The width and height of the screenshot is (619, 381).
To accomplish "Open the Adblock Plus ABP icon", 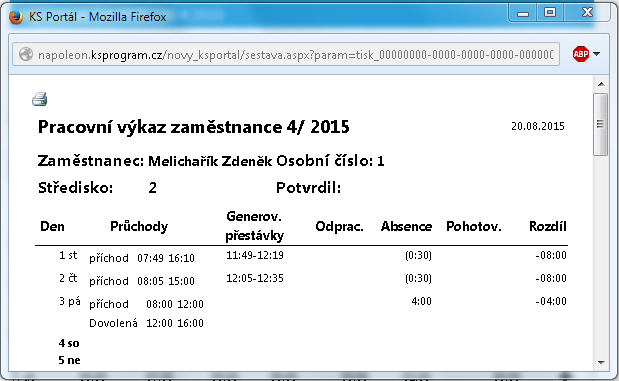I will 581,54.
